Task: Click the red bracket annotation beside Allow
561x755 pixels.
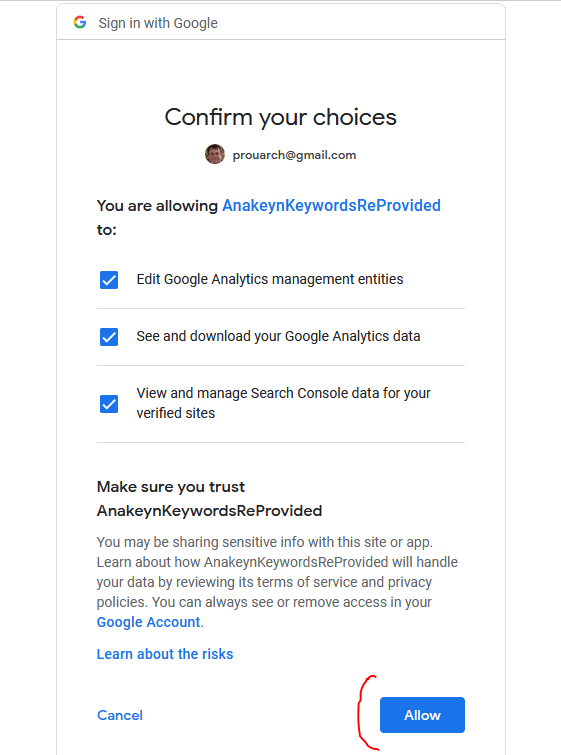Action: point(368,713)
